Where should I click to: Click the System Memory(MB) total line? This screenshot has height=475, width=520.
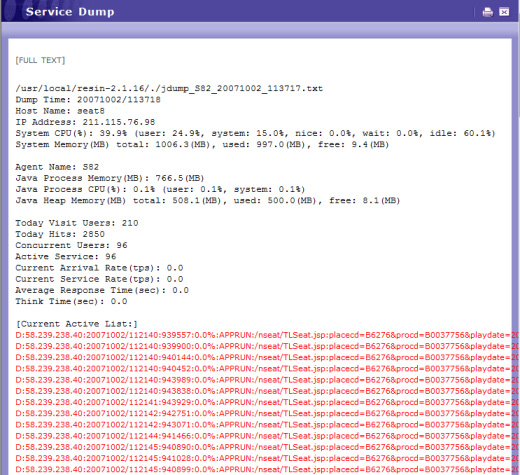coord(202,145)
